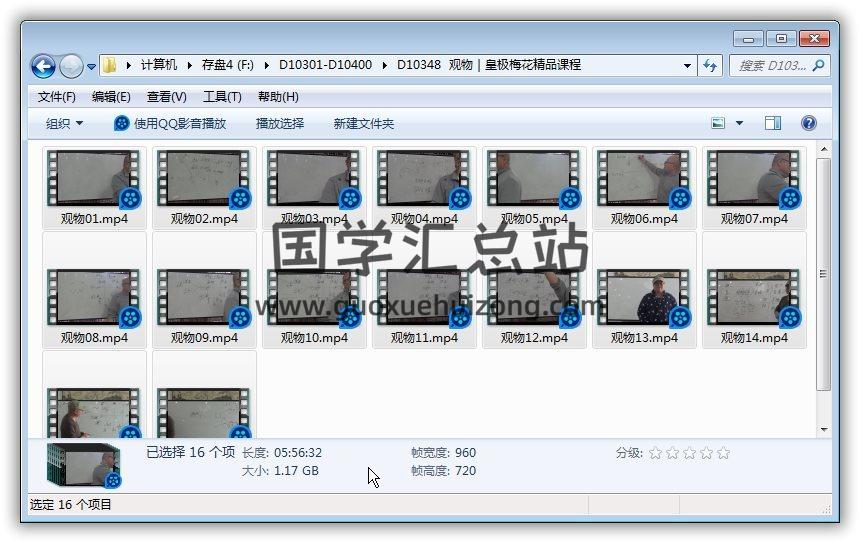This screenshot has height=543, width=860.
Task: Rate four stars in 分级
Action: (x=706, y=453)
